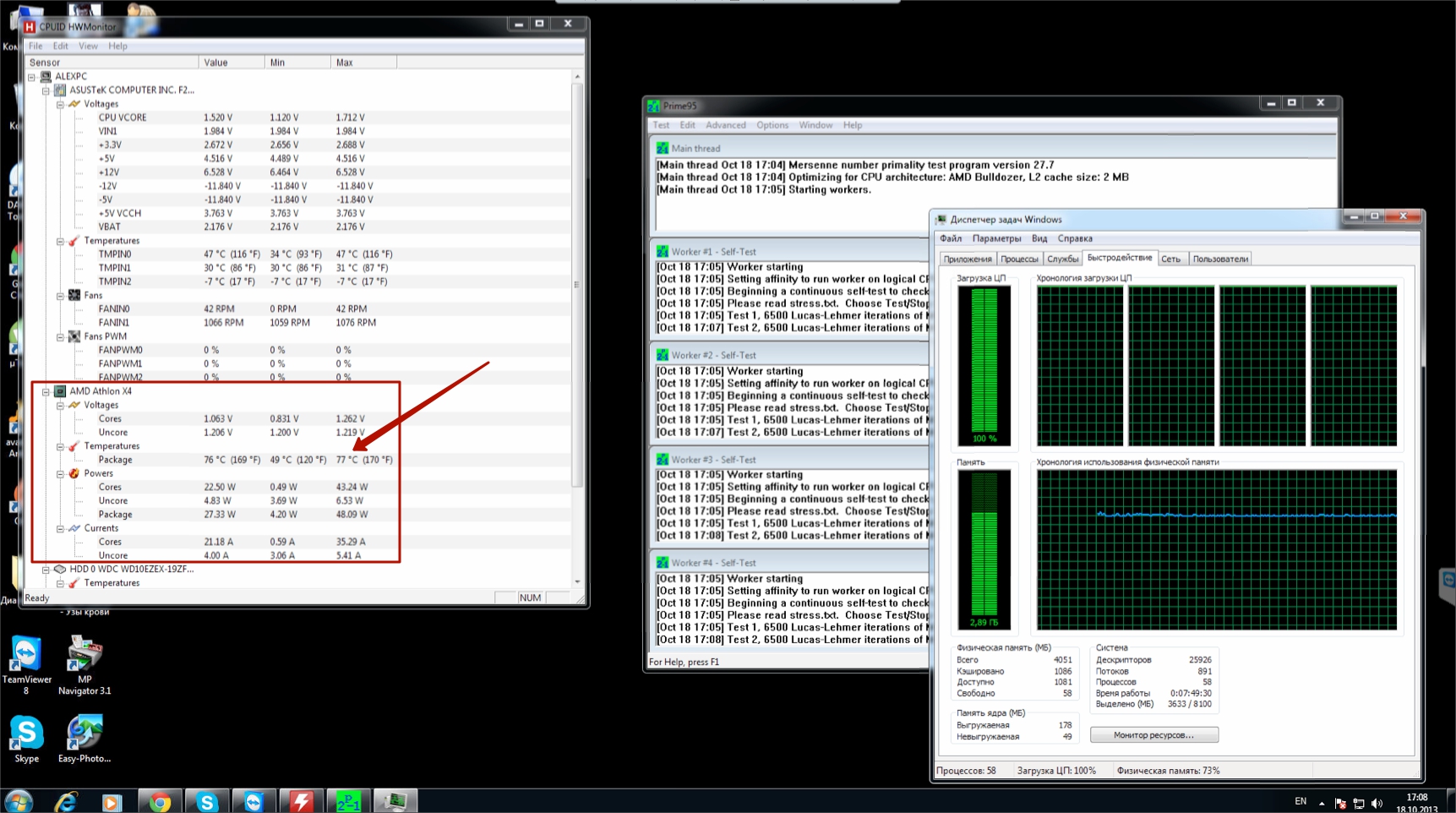Click the ALEXPC computer icon in sensor tree
The height and width of the screenshot is (813, 1456).
[x=46, y=76]
